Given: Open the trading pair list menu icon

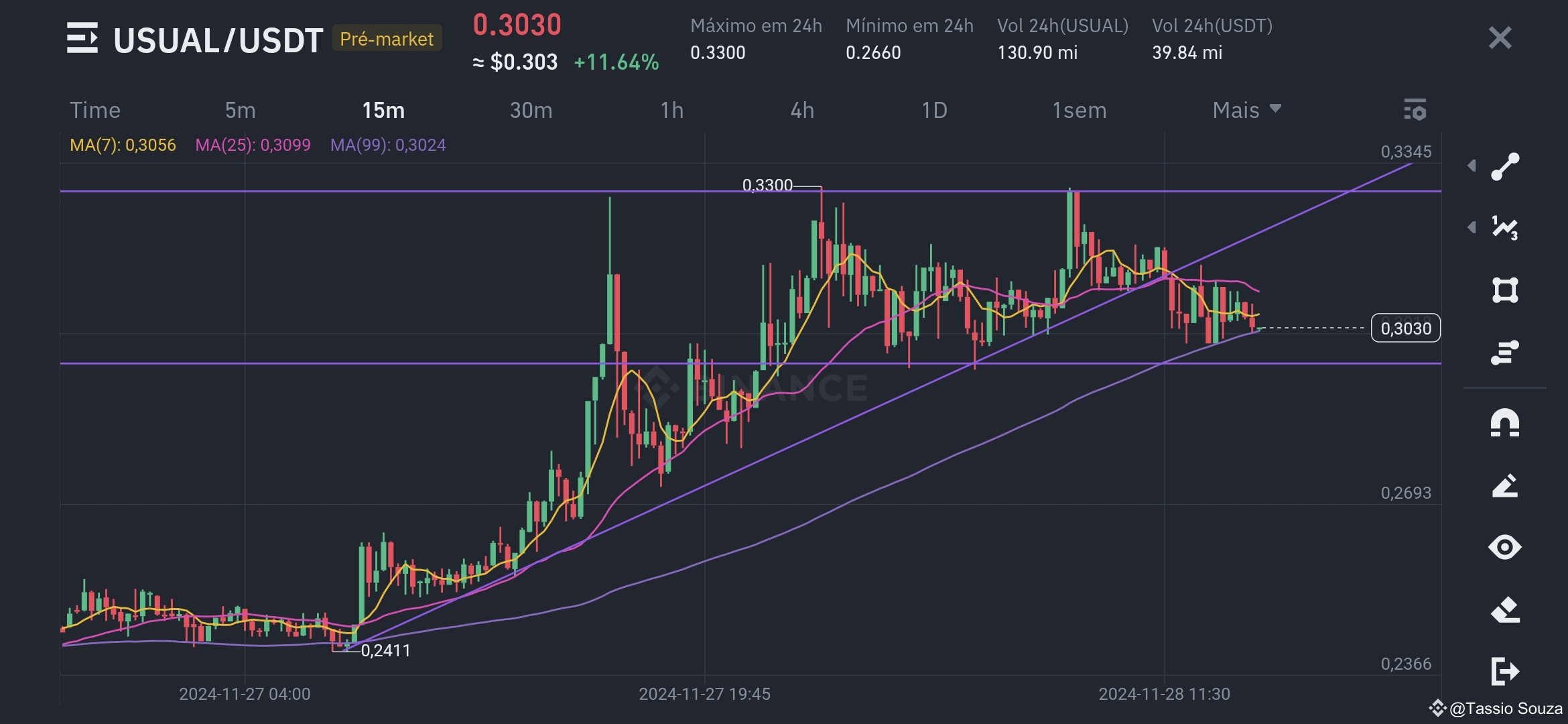Looking at the screenshot, I should [x=82, y=38].
